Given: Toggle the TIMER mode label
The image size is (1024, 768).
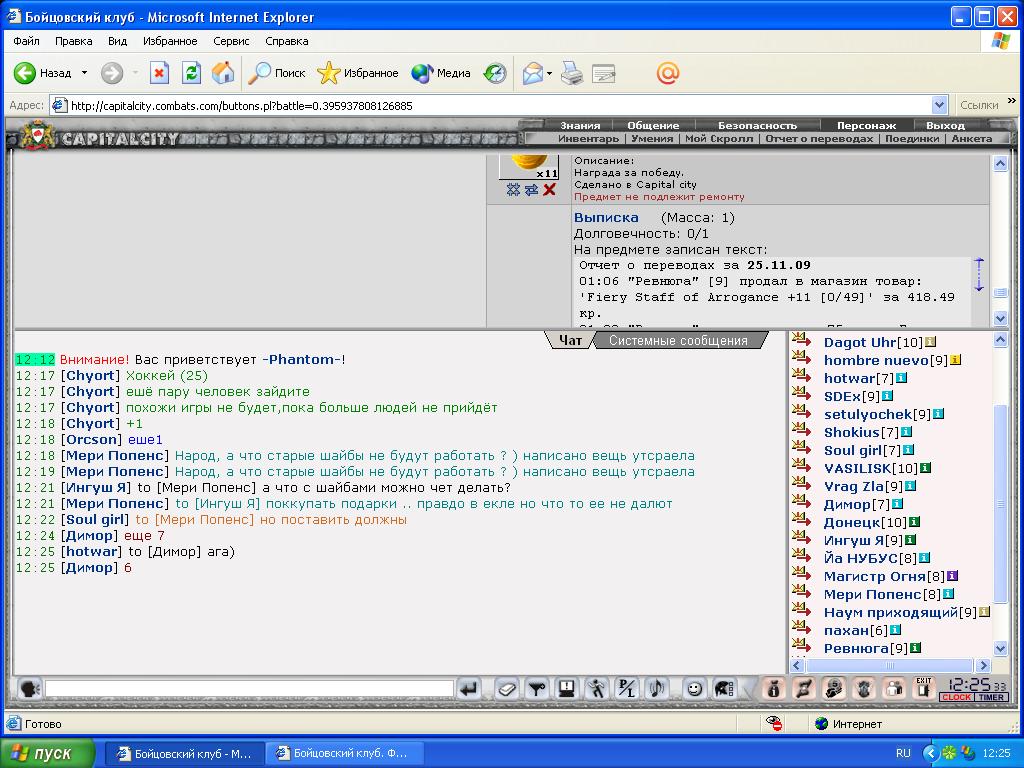Looking at the screenshot, I should [x=991, y=697].
